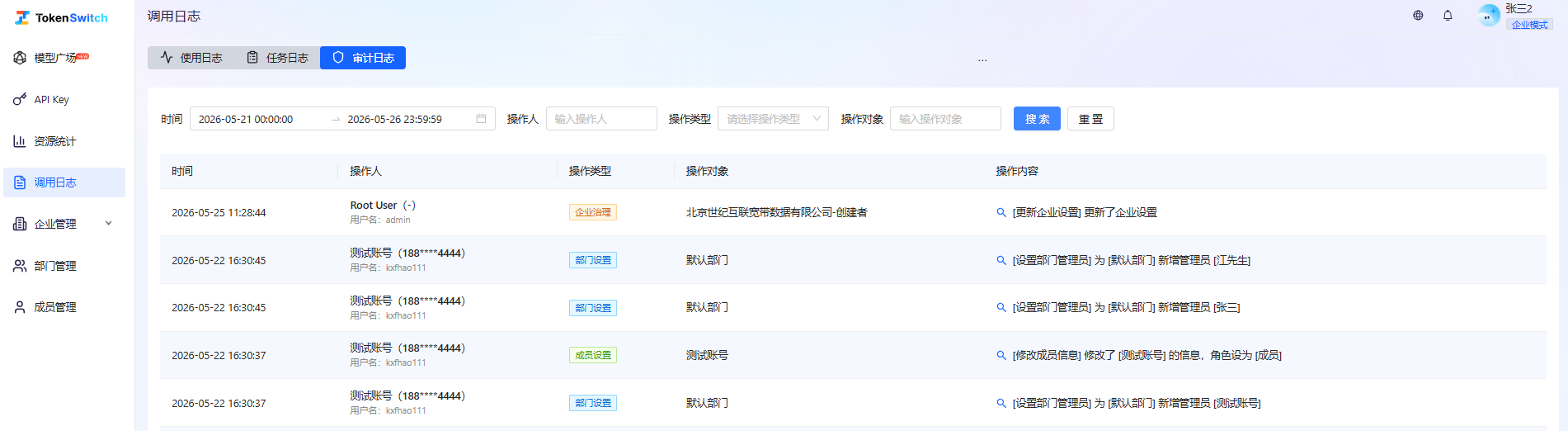Open language globe icon in header

click(1418, 15)
